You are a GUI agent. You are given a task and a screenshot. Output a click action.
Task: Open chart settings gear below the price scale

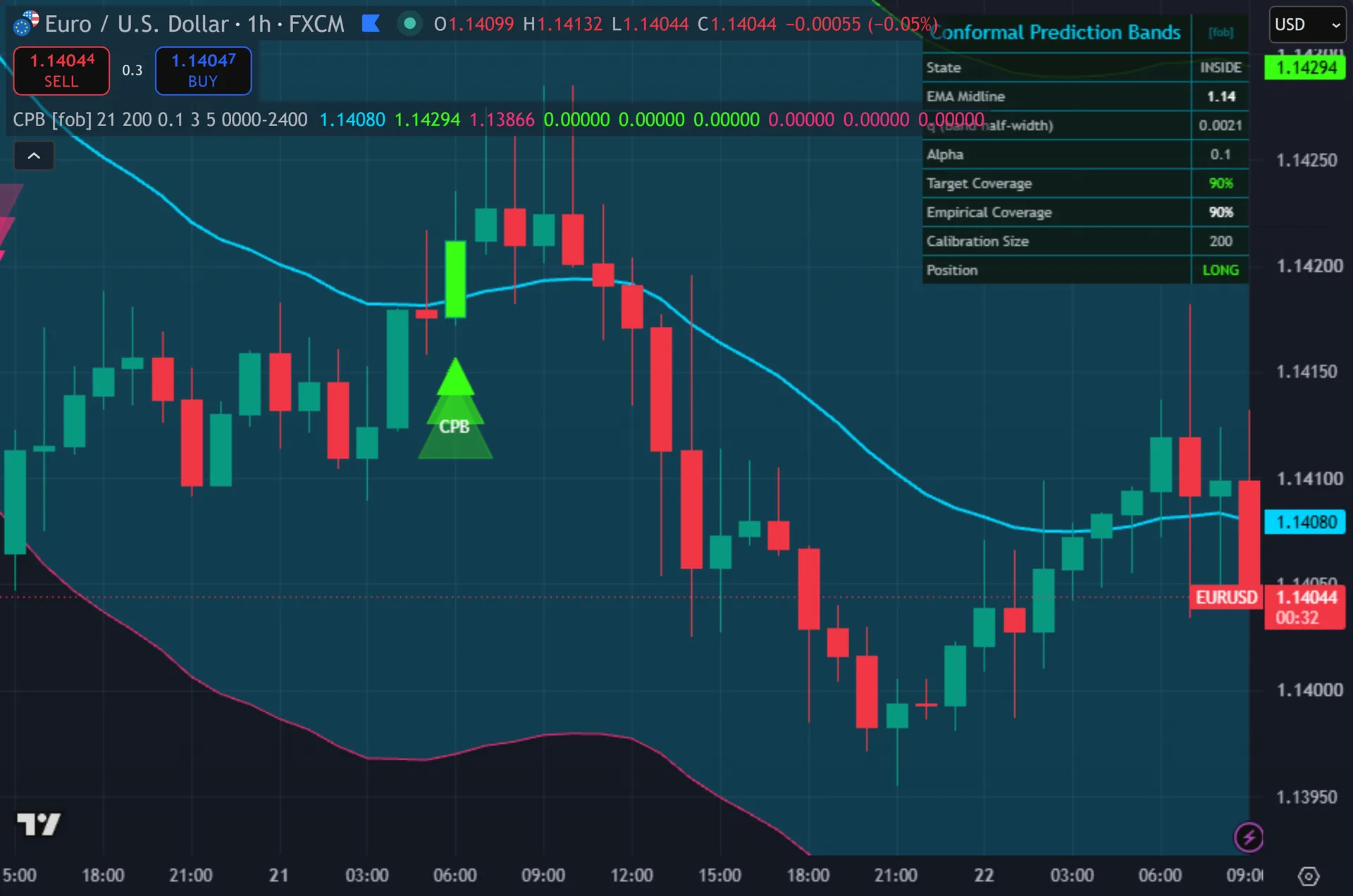pyautogui.click(x=1308, y=876)
